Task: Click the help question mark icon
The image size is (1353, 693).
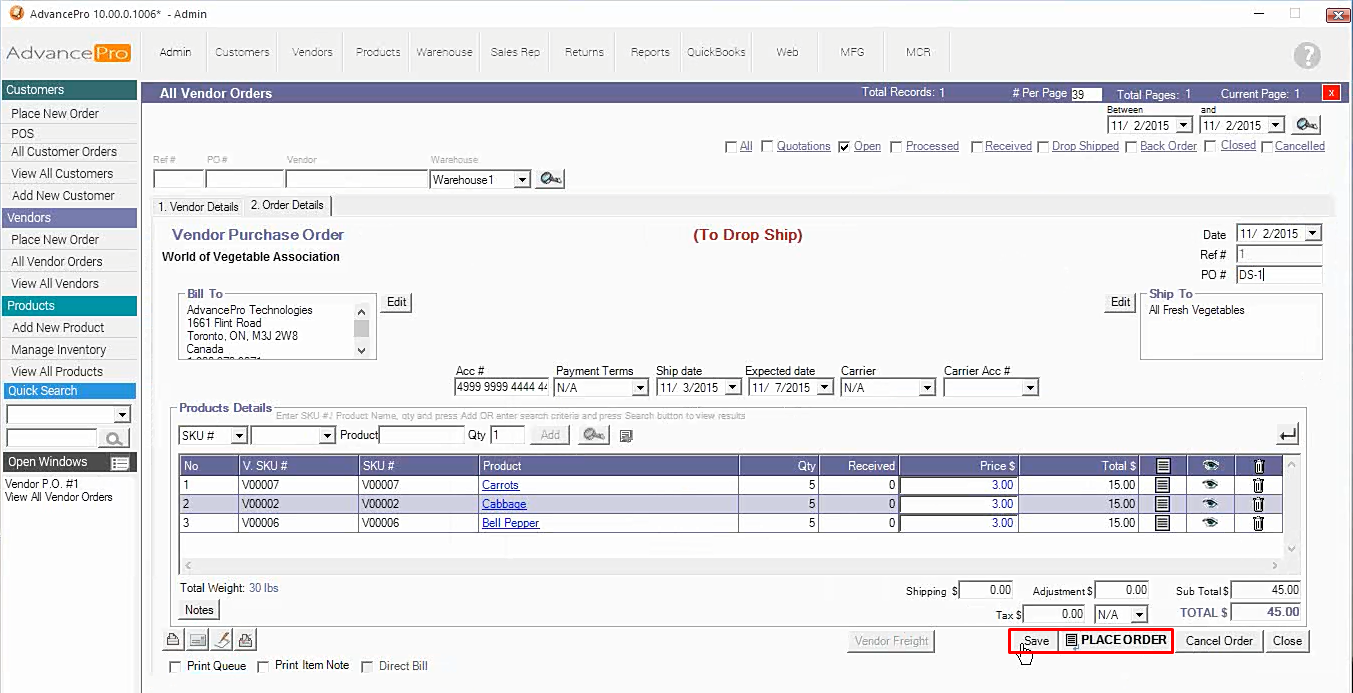Action: click(x=1306, y=55)
